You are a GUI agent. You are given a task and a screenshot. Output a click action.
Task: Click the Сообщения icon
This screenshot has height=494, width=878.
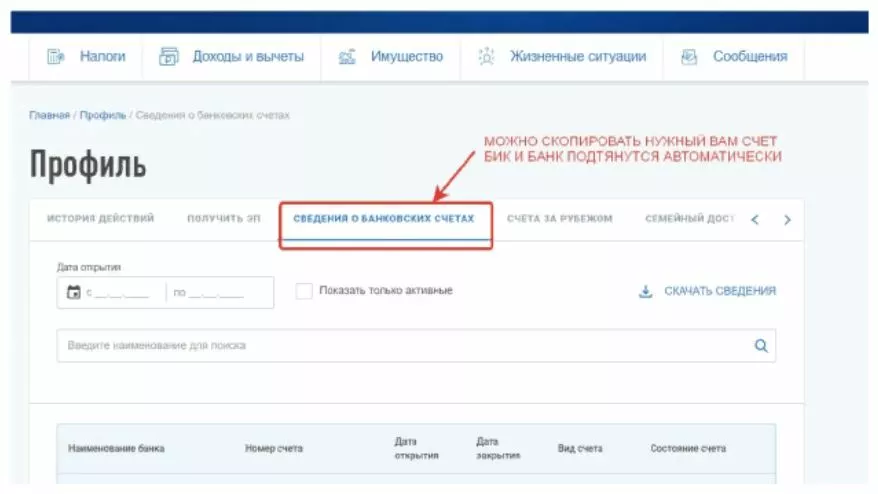click(x=689, y=57)
